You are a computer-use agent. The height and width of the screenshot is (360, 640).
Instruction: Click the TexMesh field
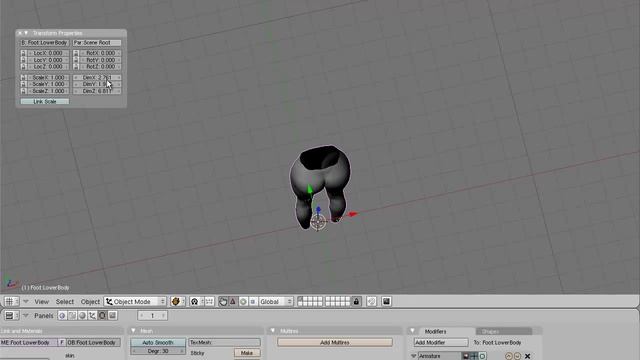point(224,342)
